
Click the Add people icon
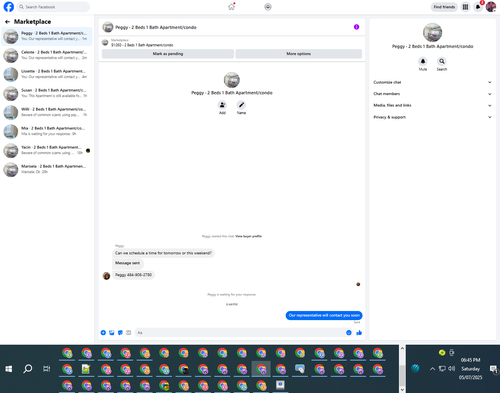(x=222, y=105)
